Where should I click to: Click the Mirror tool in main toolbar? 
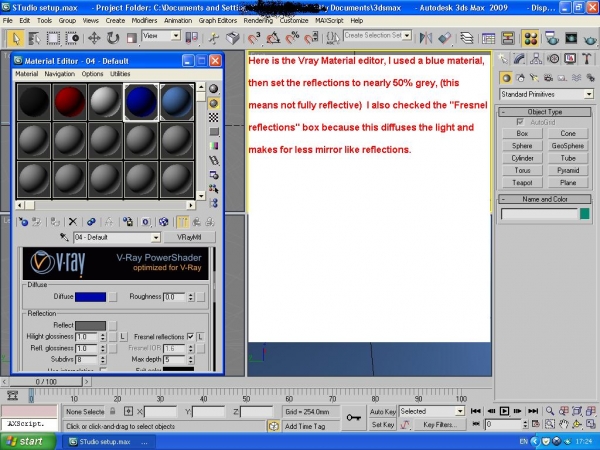(426, 38)
